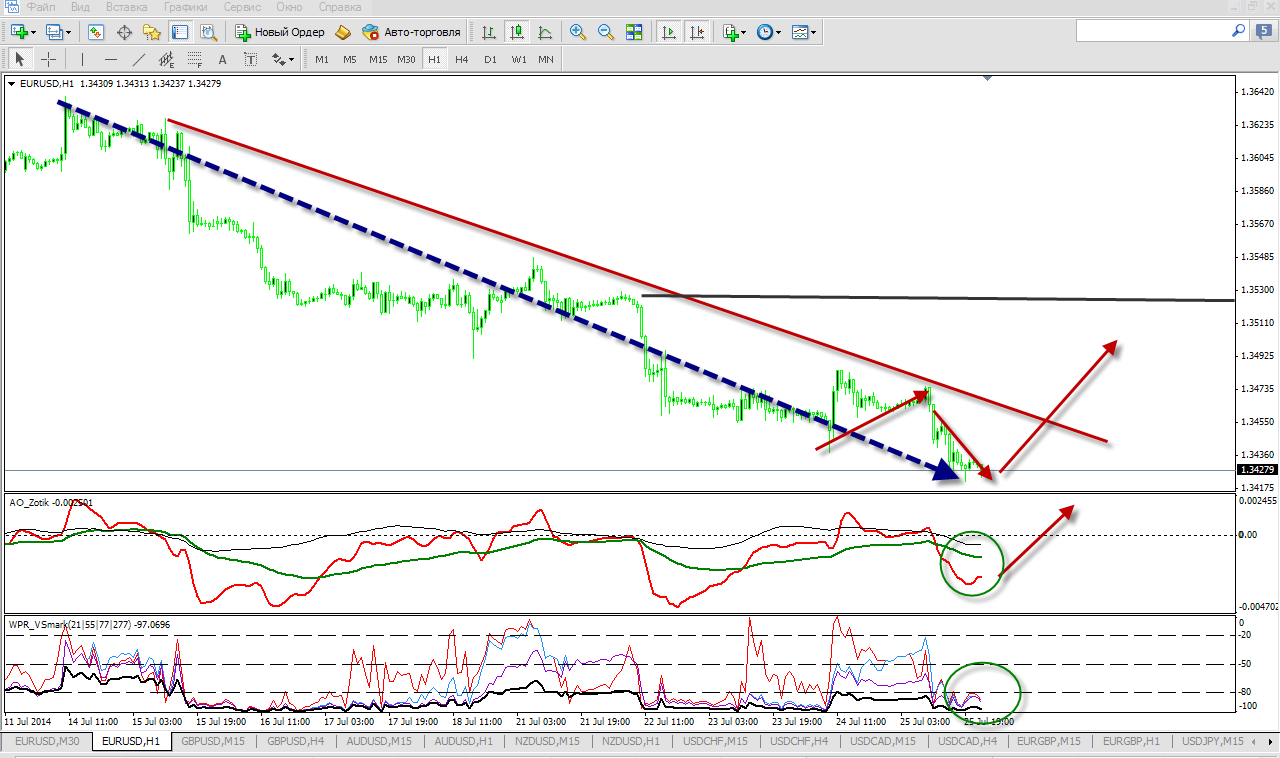Toggle candlestick chart display mode
This screenshot has width=1280, height=758.
(518, 32)
